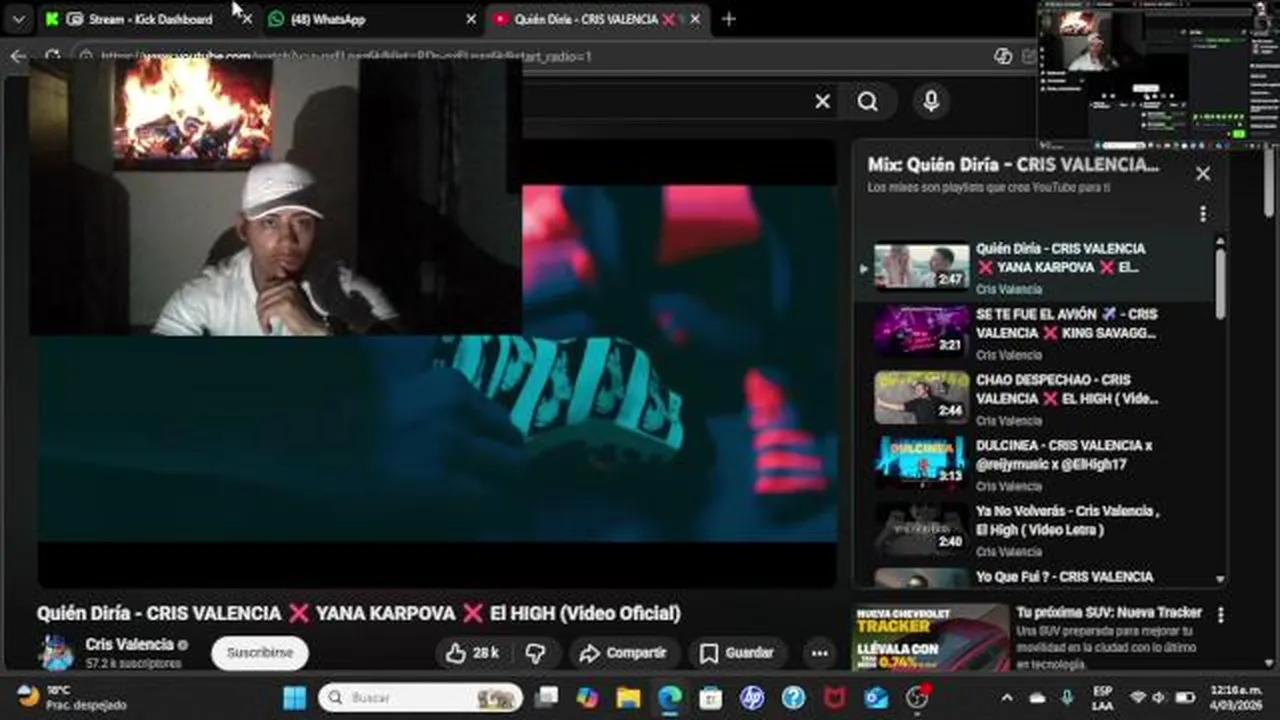Open Task View in taskbar

(x=547, y=697)
